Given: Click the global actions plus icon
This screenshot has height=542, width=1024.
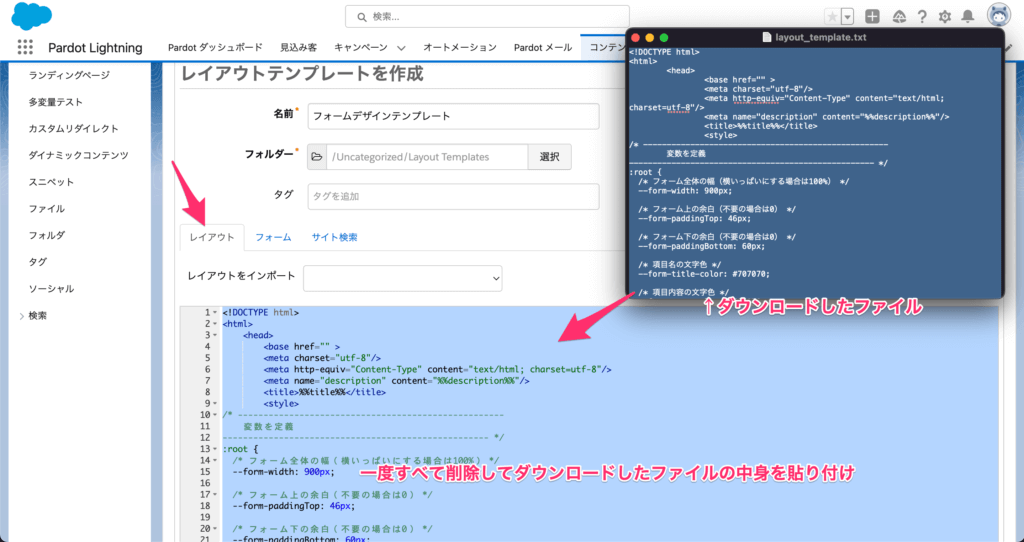Looking at the screenshot, I should [x=872, y=17].
